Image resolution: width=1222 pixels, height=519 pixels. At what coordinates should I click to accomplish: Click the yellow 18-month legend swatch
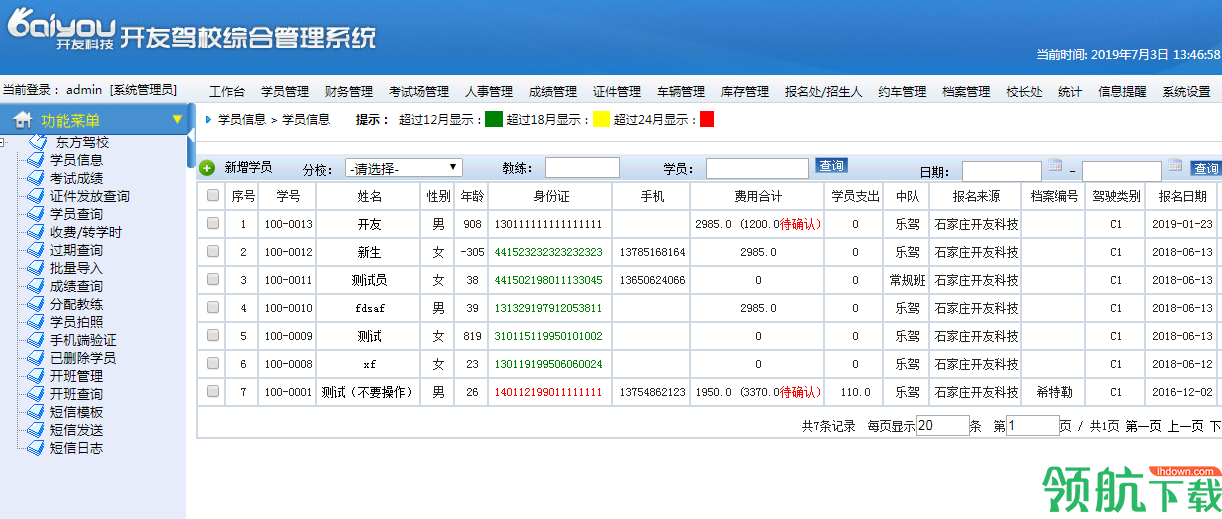(601, 120)
